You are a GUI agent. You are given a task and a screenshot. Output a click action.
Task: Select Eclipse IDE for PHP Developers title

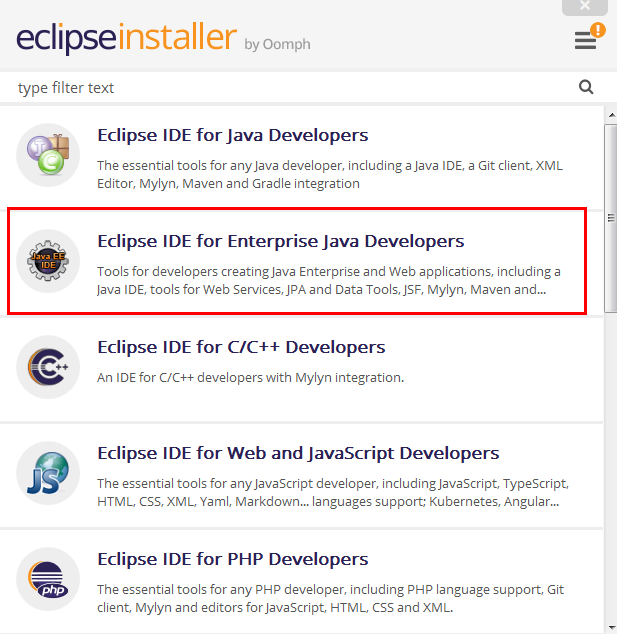(233, 559)
